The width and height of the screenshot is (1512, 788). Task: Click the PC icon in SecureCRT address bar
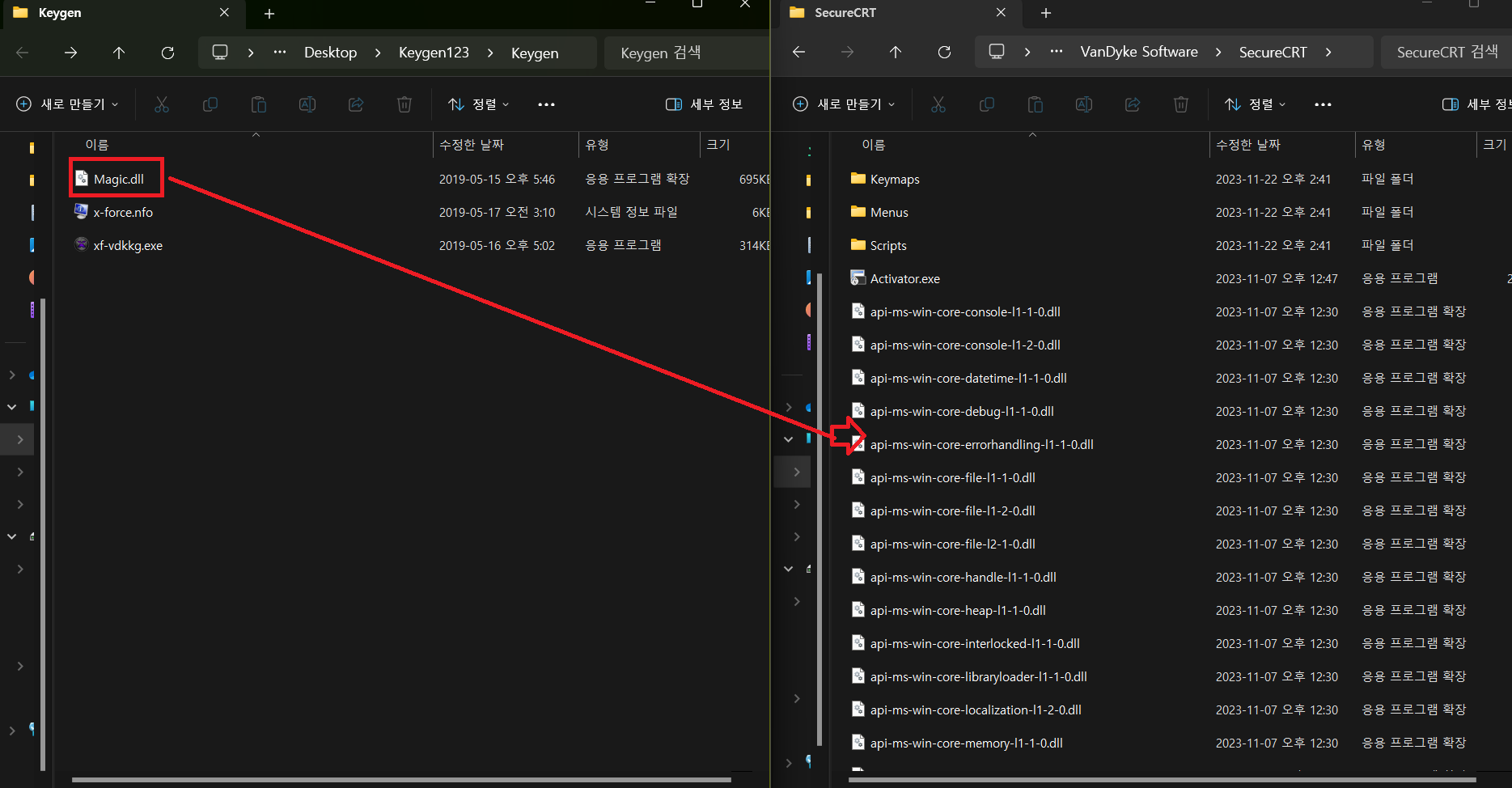click(997, 53)
